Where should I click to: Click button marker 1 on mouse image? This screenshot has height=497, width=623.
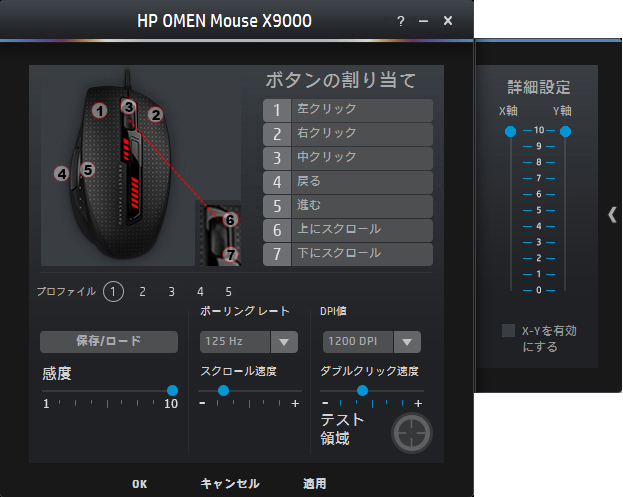(99, 111)
